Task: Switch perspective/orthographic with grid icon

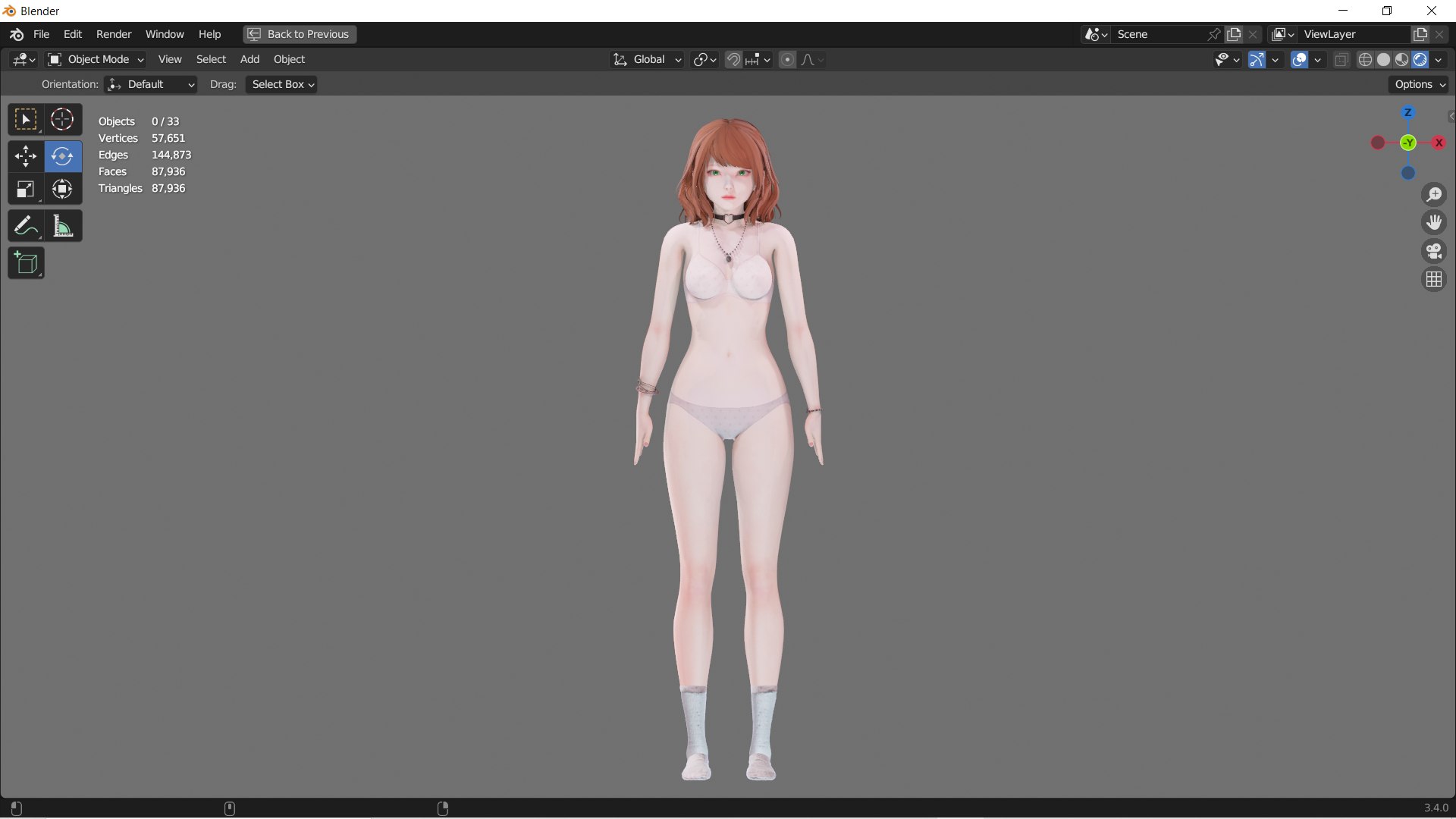Action: (x=1434, y=280)
